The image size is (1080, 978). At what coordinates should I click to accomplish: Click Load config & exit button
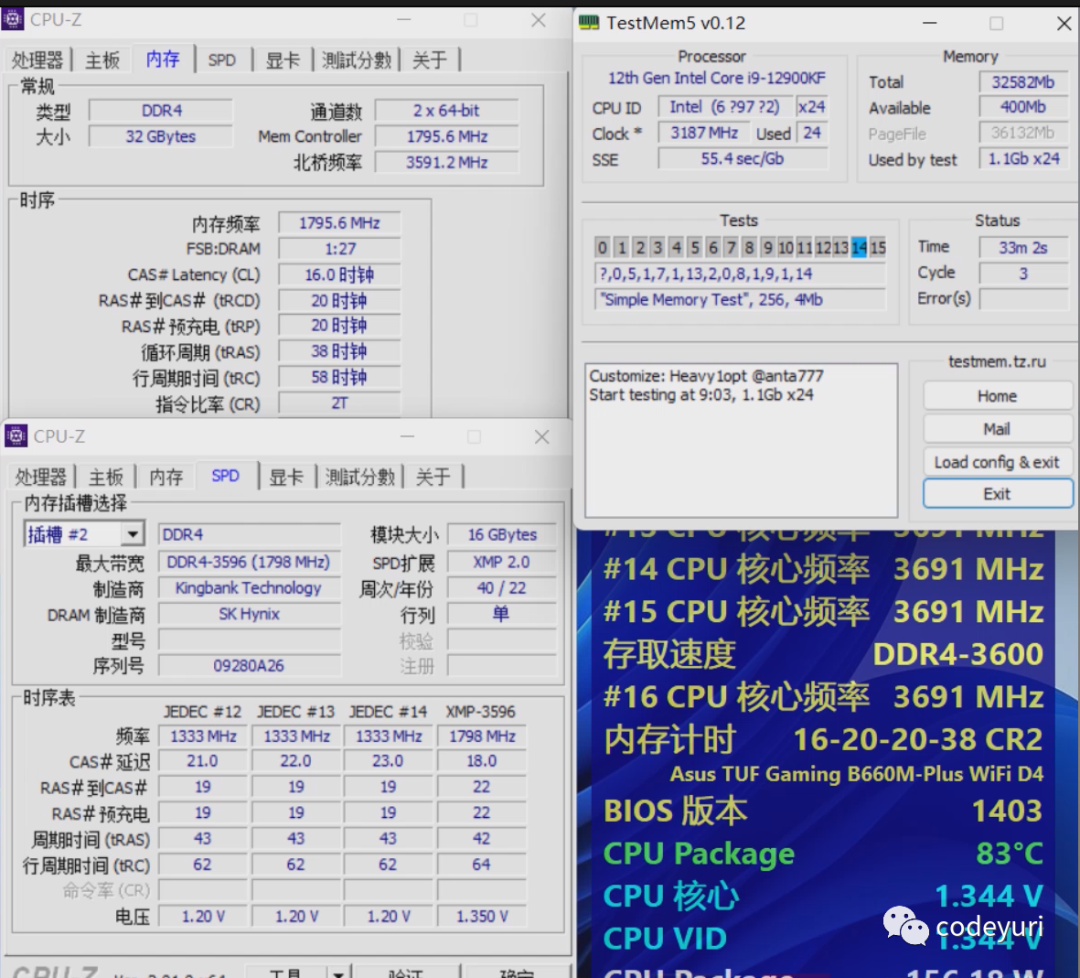pyautogui.click(x=997, y=462)
